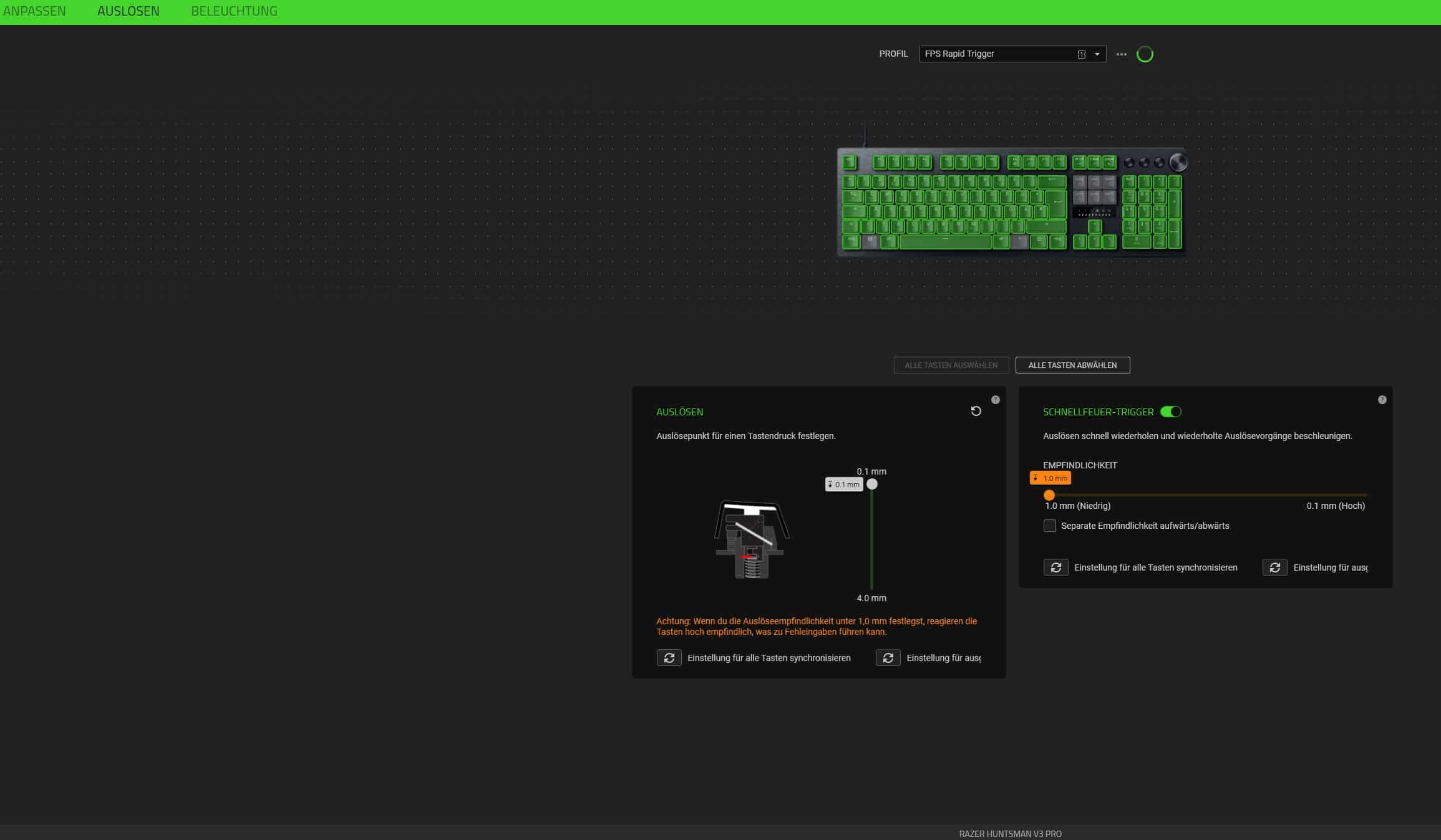The image size is (1441, 840).
Task: Click the orange Empfindlichkeit slider handle
Action: point(1049,495)
